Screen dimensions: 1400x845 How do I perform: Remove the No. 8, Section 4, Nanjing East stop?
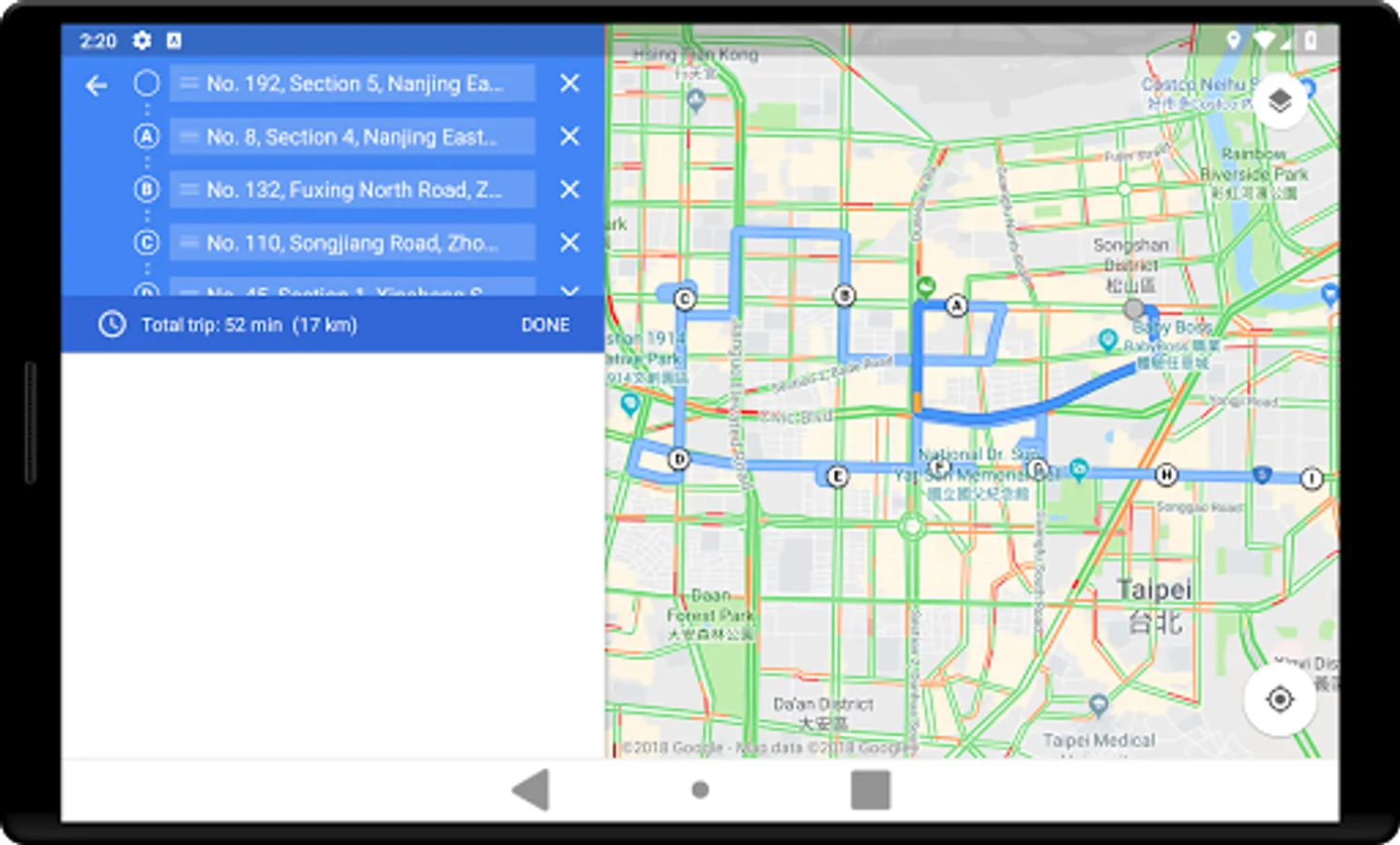569,137
